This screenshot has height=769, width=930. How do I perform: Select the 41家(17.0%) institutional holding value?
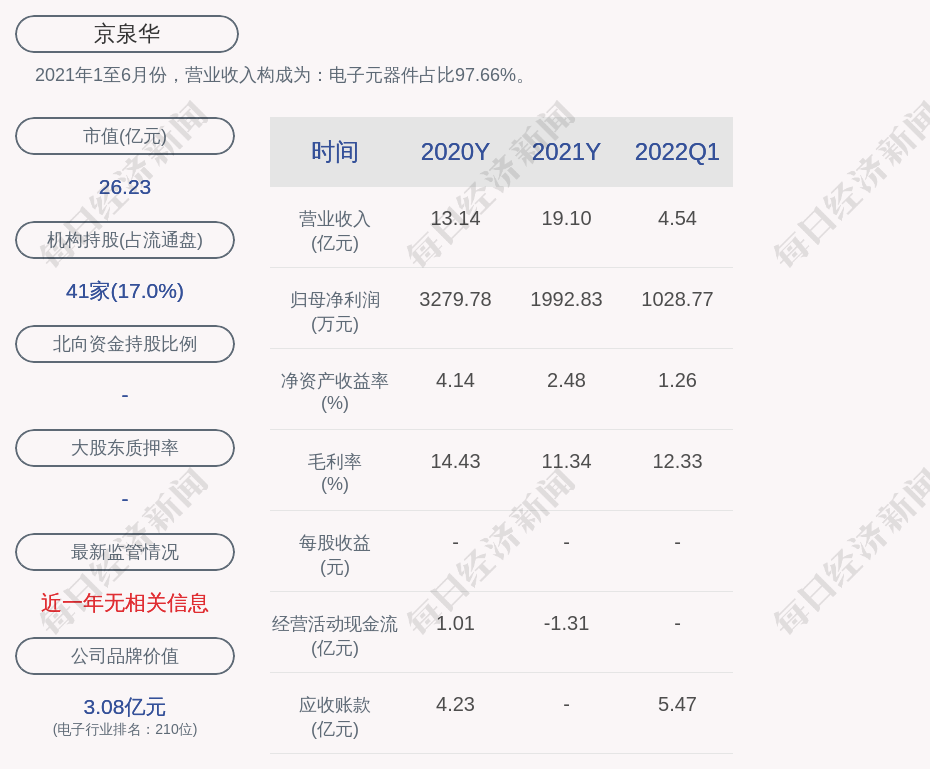125,291
